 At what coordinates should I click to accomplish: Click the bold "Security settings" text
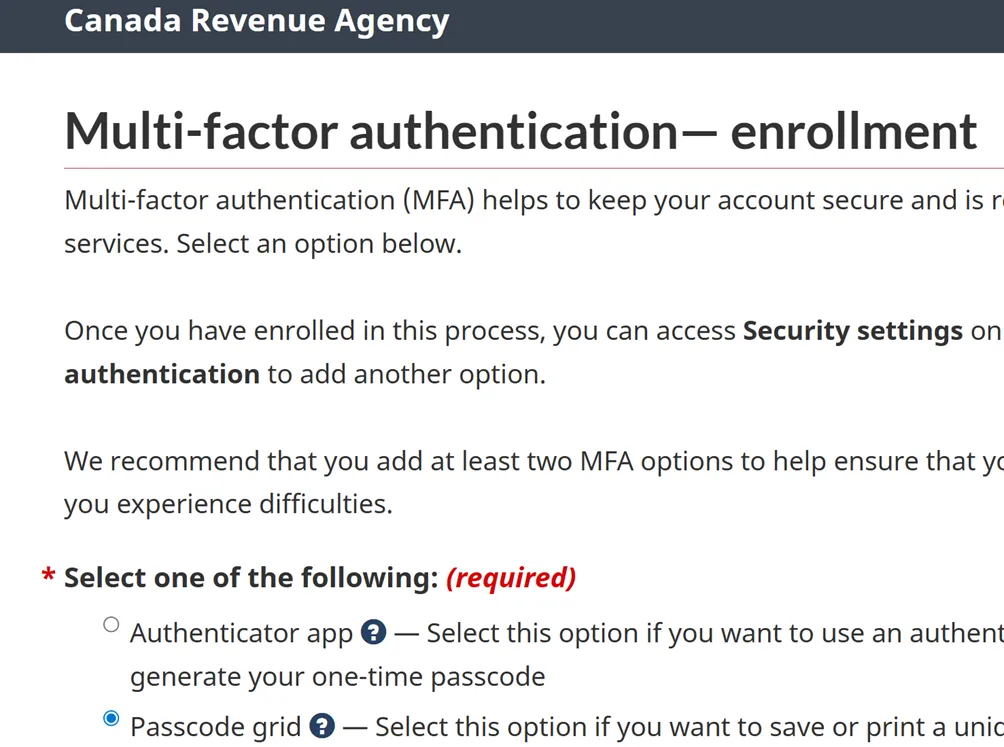(x=852, y=331)
